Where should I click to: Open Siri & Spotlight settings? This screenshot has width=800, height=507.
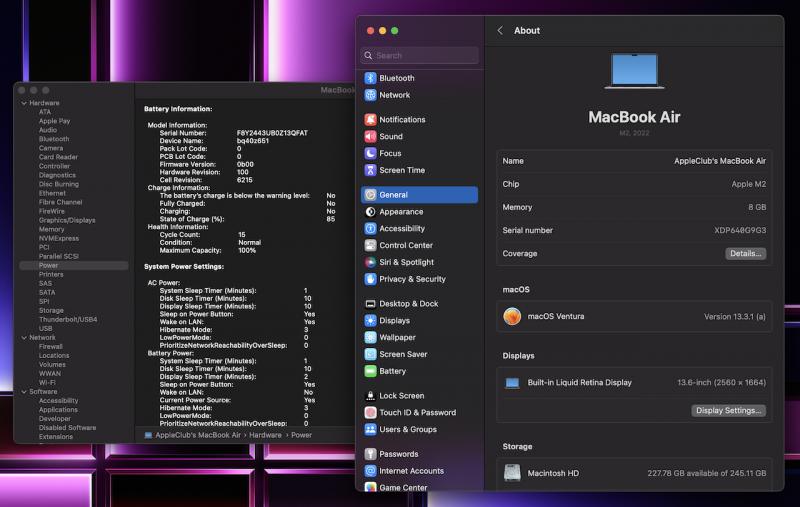click(406, 263)
